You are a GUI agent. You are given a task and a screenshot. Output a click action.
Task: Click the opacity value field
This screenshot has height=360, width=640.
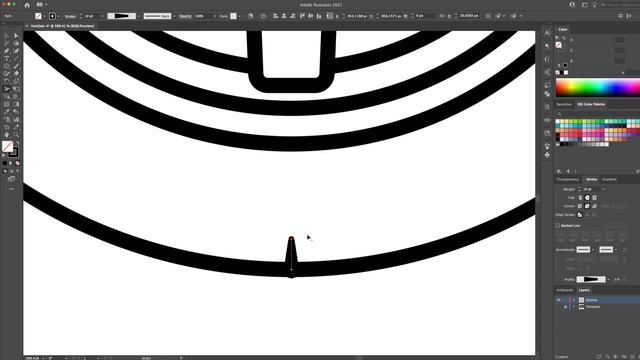tap(202, 16)
